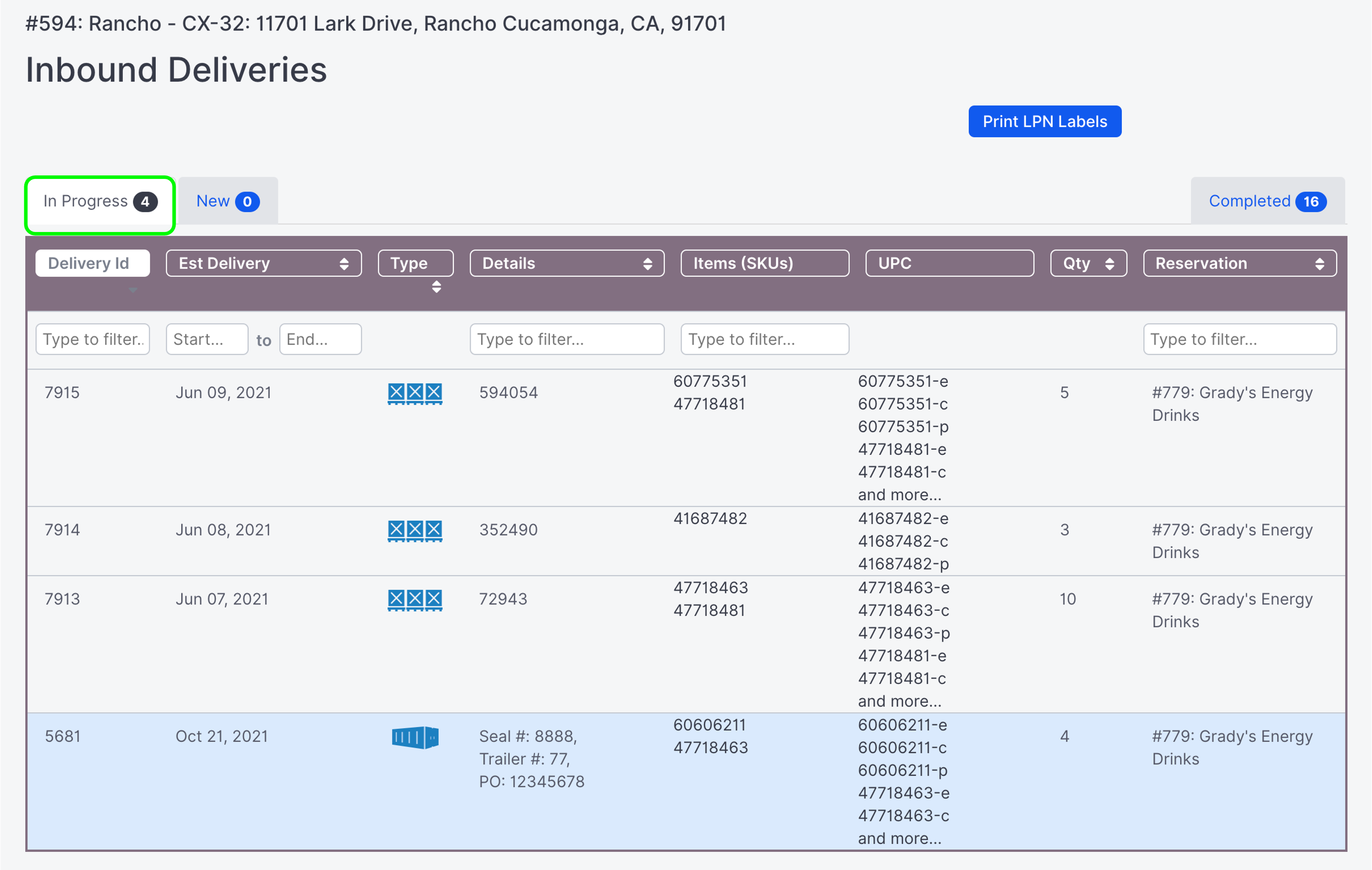1372x870 pixels.
Task: Click the Print LPN Labels button
Action: (x=1045, y=121)
